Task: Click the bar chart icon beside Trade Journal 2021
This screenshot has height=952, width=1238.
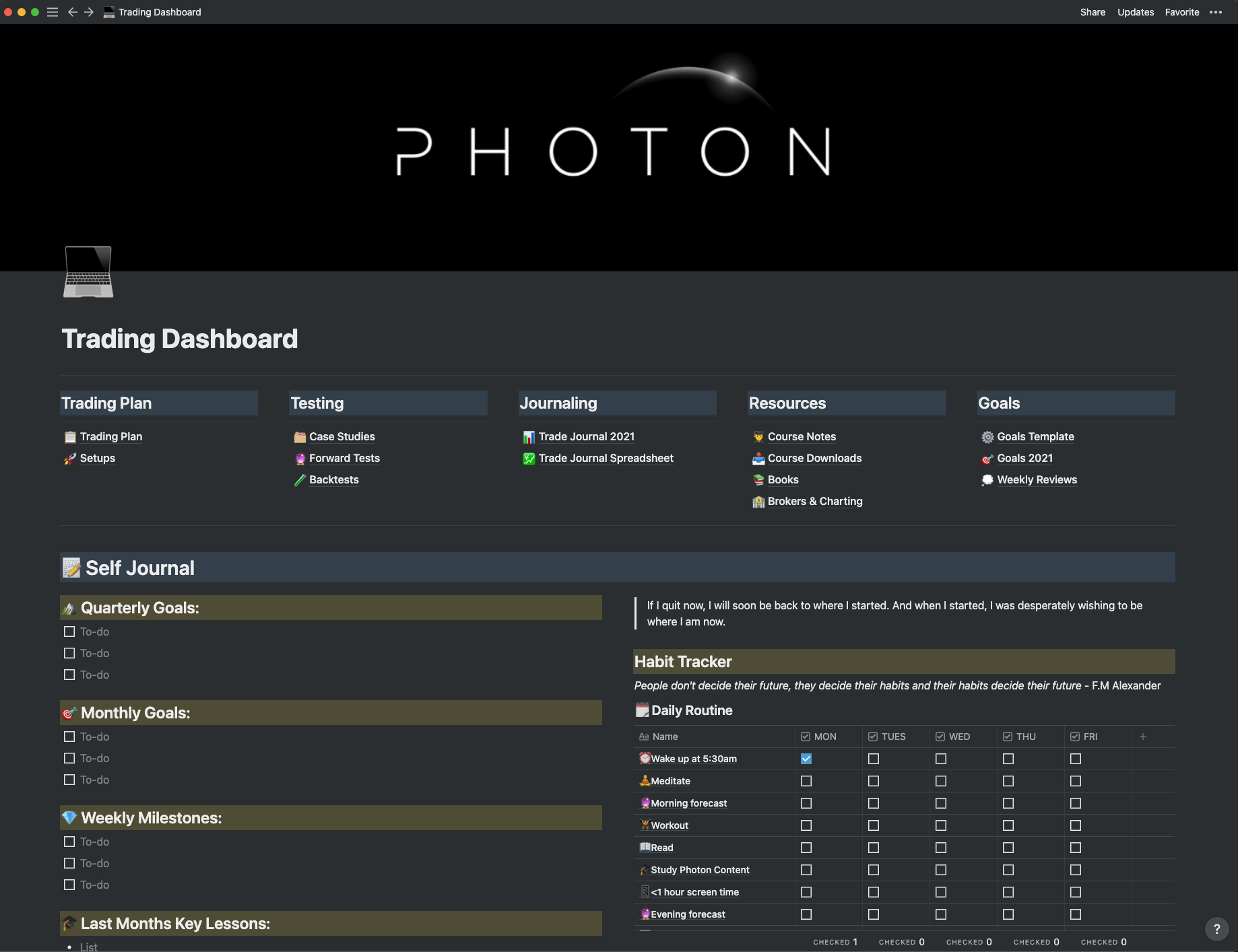Action: [528, 437]
